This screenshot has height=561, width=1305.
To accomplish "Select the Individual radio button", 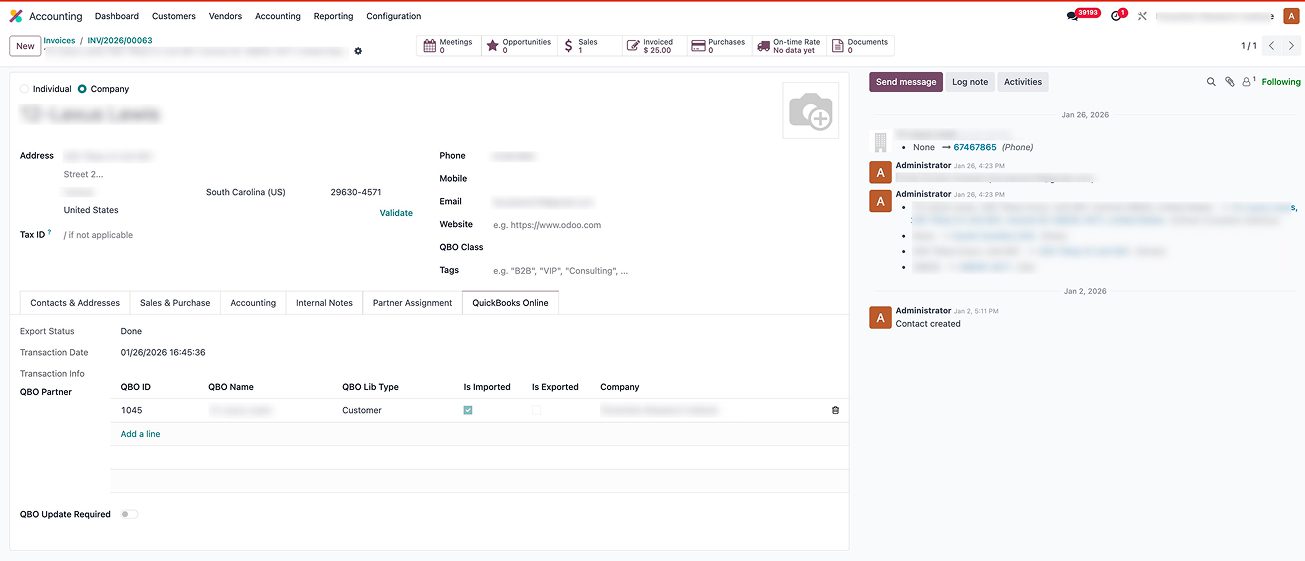I will pyautogui.click(x=25, y=89).
